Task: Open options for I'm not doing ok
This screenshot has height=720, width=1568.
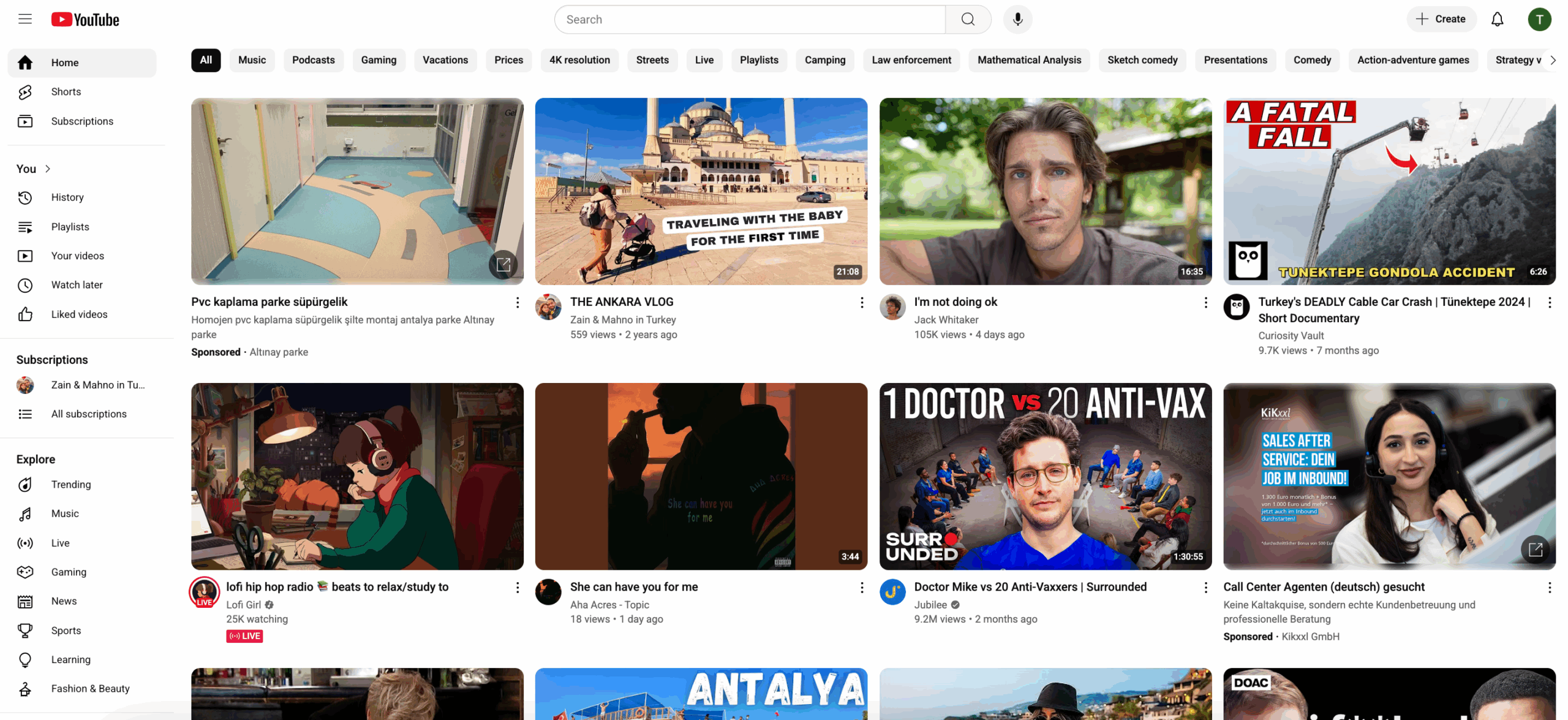Action: pos(1205,303)
